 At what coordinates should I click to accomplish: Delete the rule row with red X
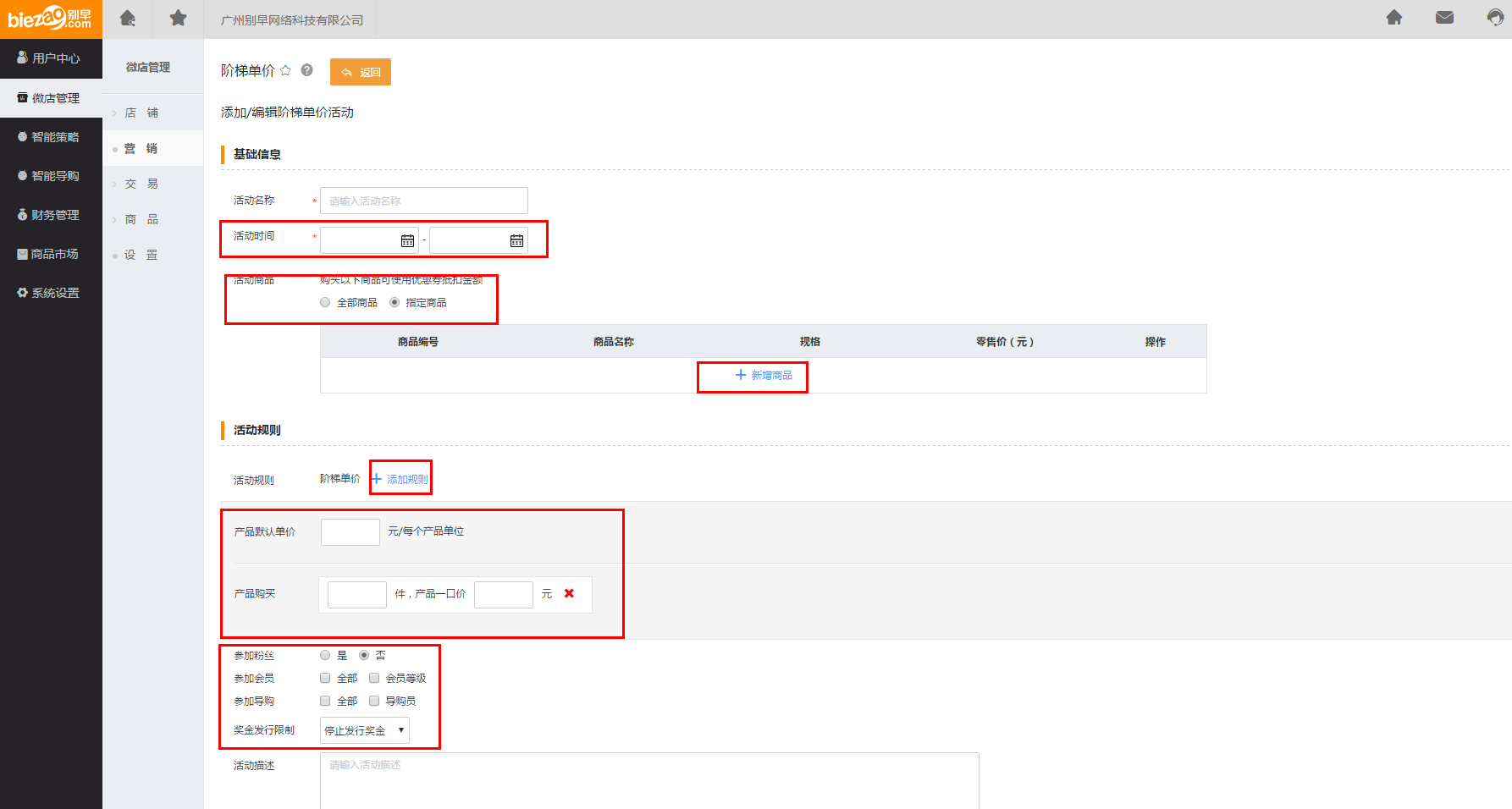[569, 593]
